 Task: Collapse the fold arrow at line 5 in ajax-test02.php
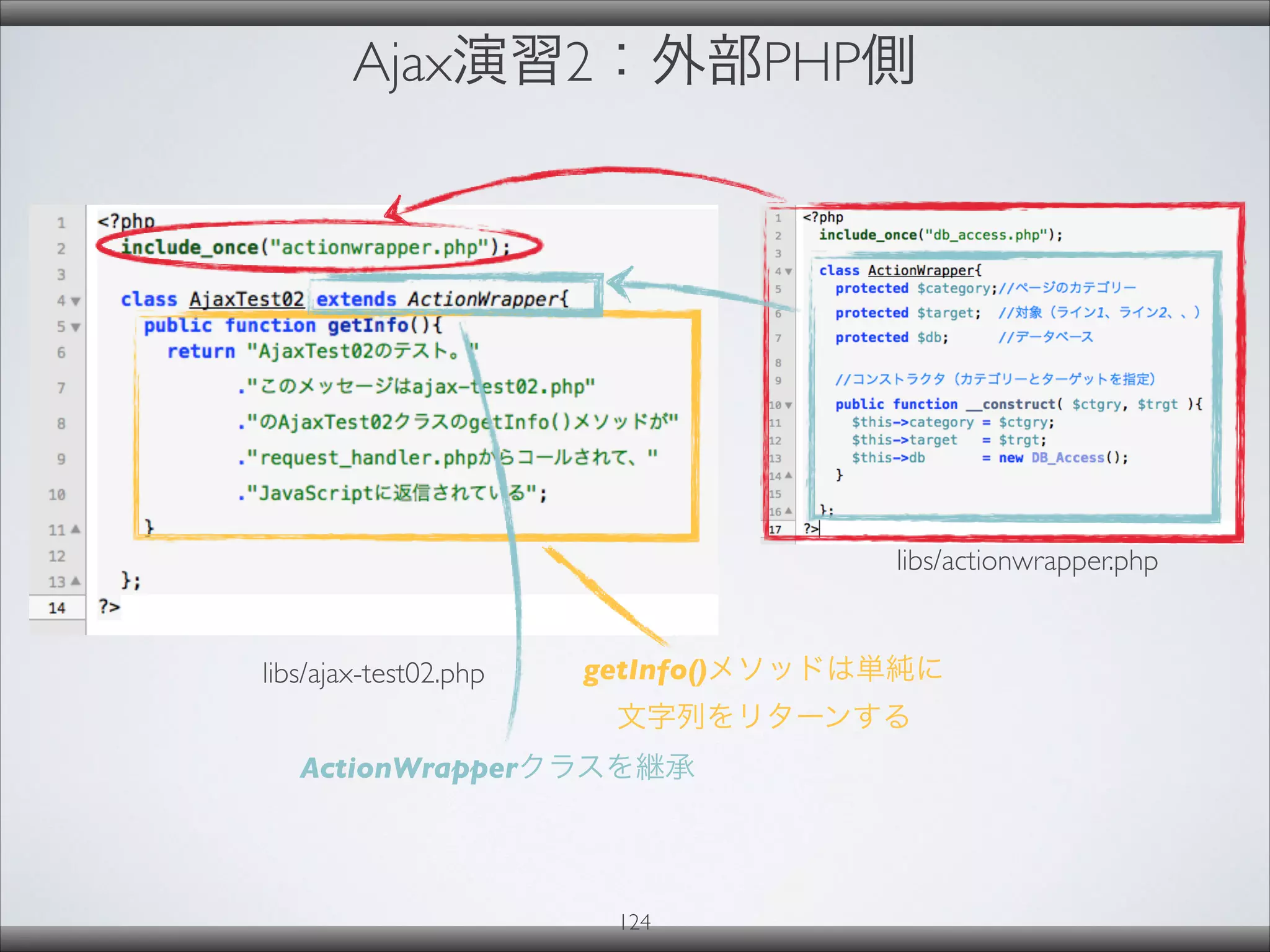76,327
